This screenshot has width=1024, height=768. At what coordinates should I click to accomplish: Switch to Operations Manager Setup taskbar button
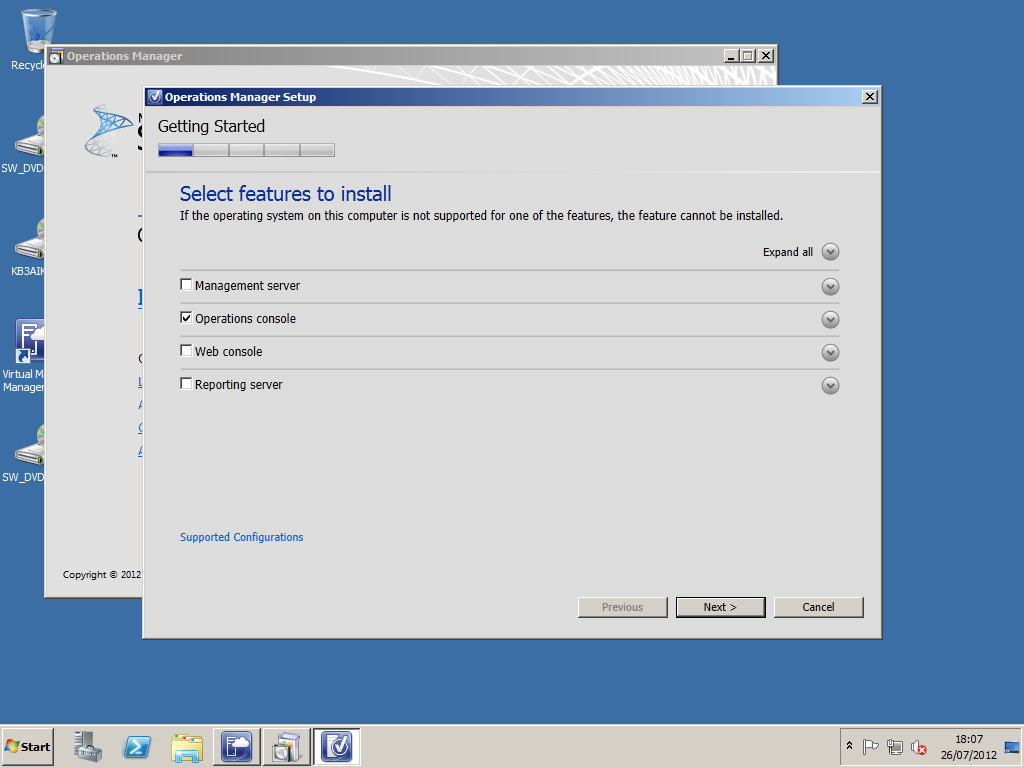[x=336, y=746]
